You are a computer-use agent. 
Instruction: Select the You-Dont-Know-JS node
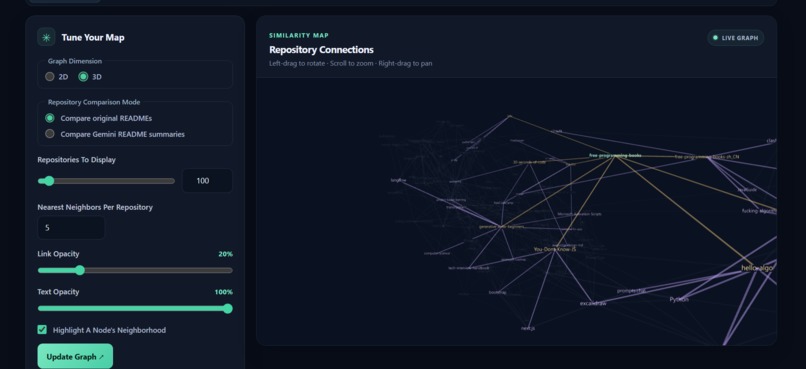(x=555, y=249)
